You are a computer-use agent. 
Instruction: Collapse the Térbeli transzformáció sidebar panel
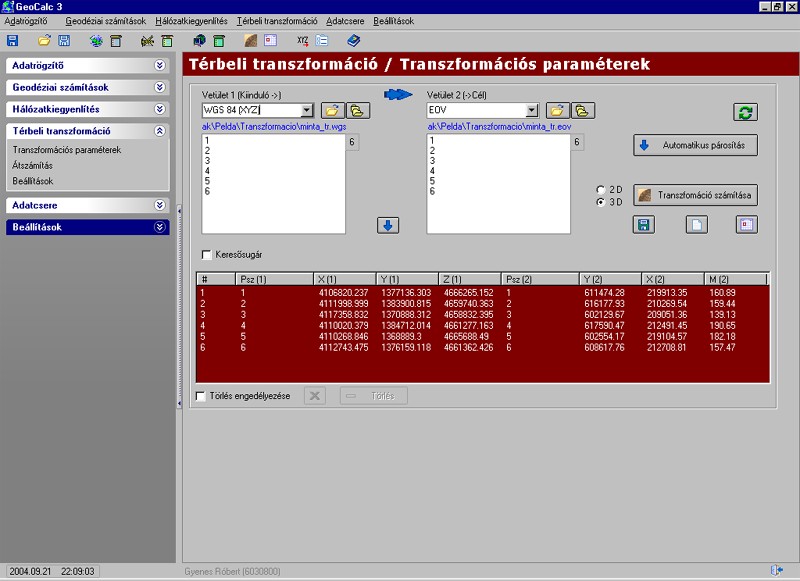tap(160, 131)
